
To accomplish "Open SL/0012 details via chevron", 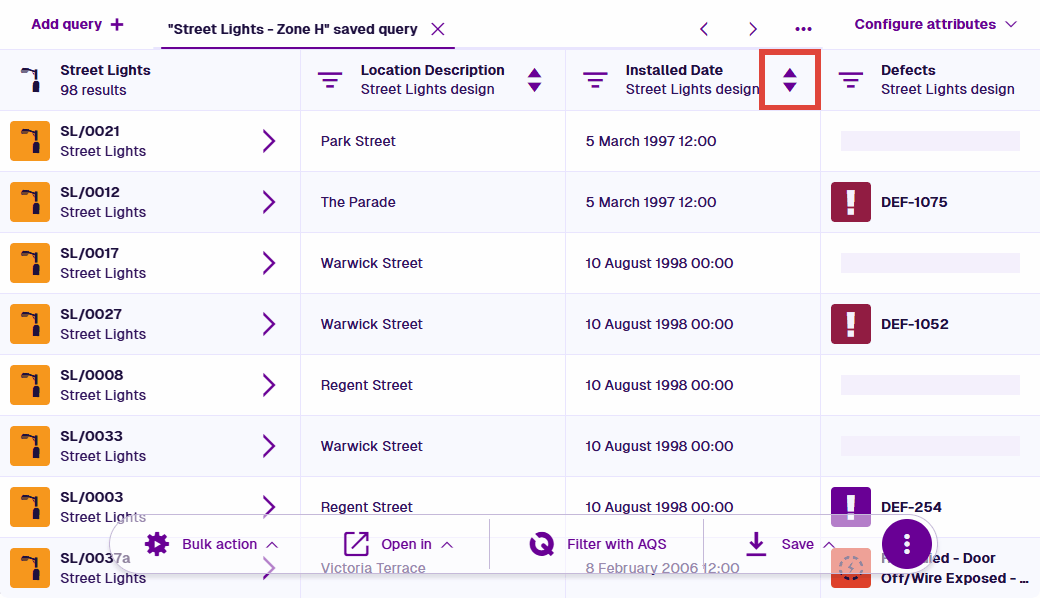I will click(268, 202).
